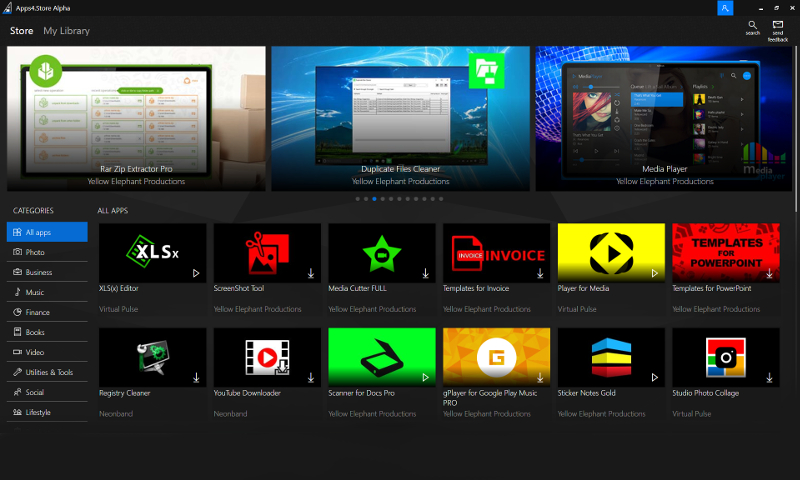800x480 pixels.
Task: Open the Media Player banner
Action: tap(664, 119)
